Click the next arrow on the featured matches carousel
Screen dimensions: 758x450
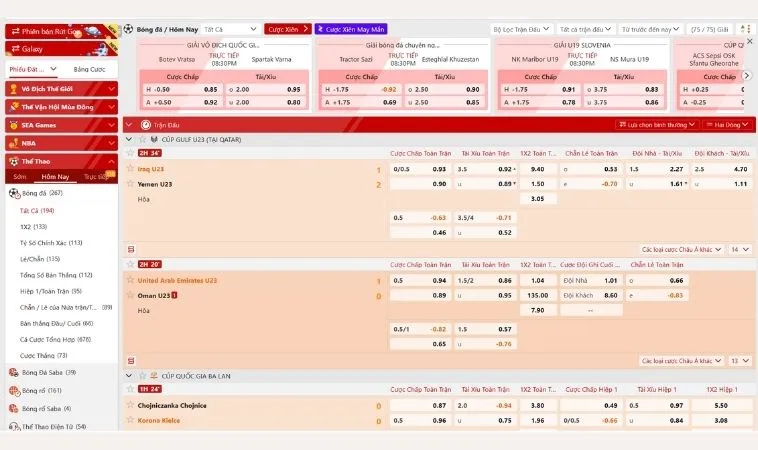(745, 75)
